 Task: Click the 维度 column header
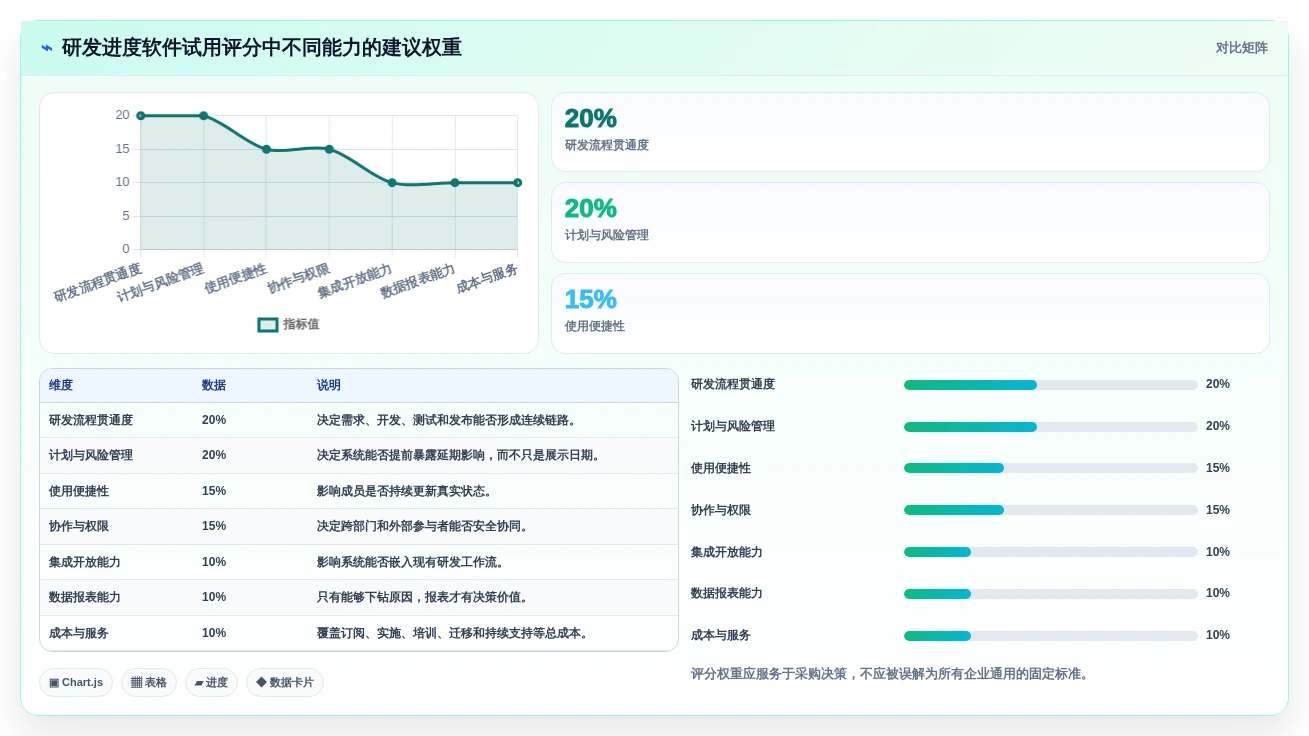click(x=61, y=385)
